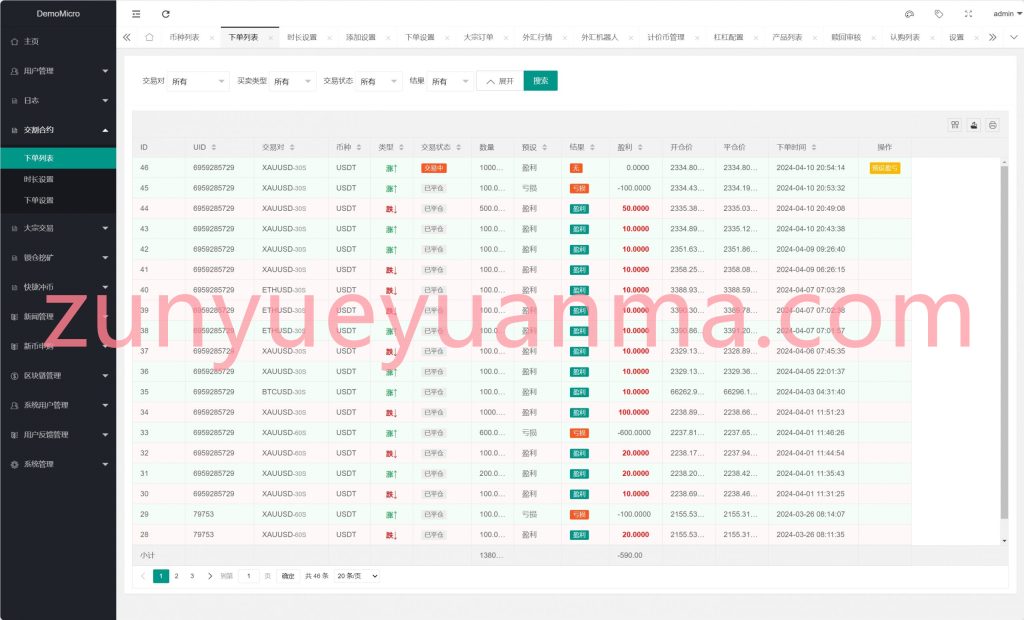Screen dimensions: 1024x620
Task: Open the 20 条/页 page size dropdown
Action: click(x=357, y=576)
